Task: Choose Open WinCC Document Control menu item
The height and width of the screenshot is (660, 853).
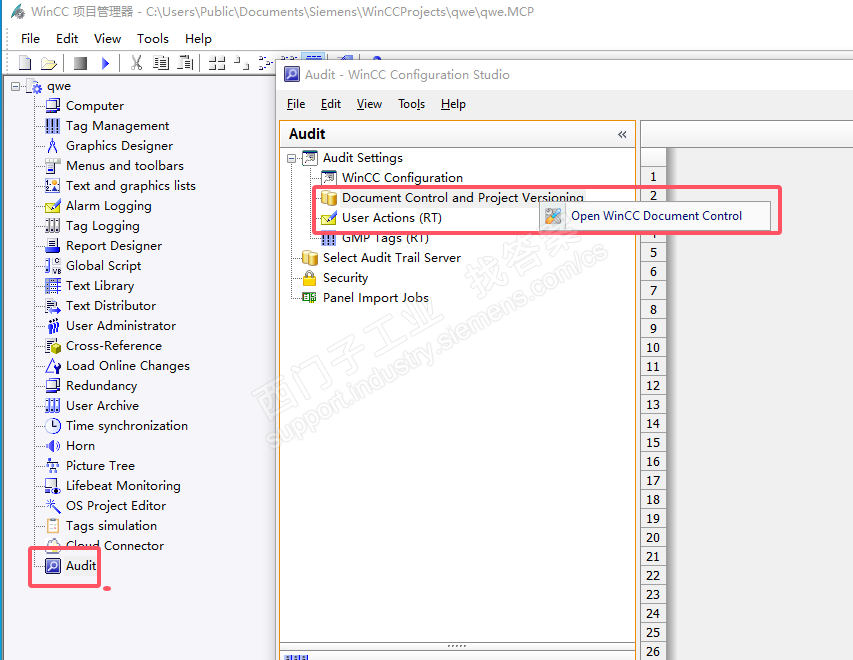Action: [656, 216]
